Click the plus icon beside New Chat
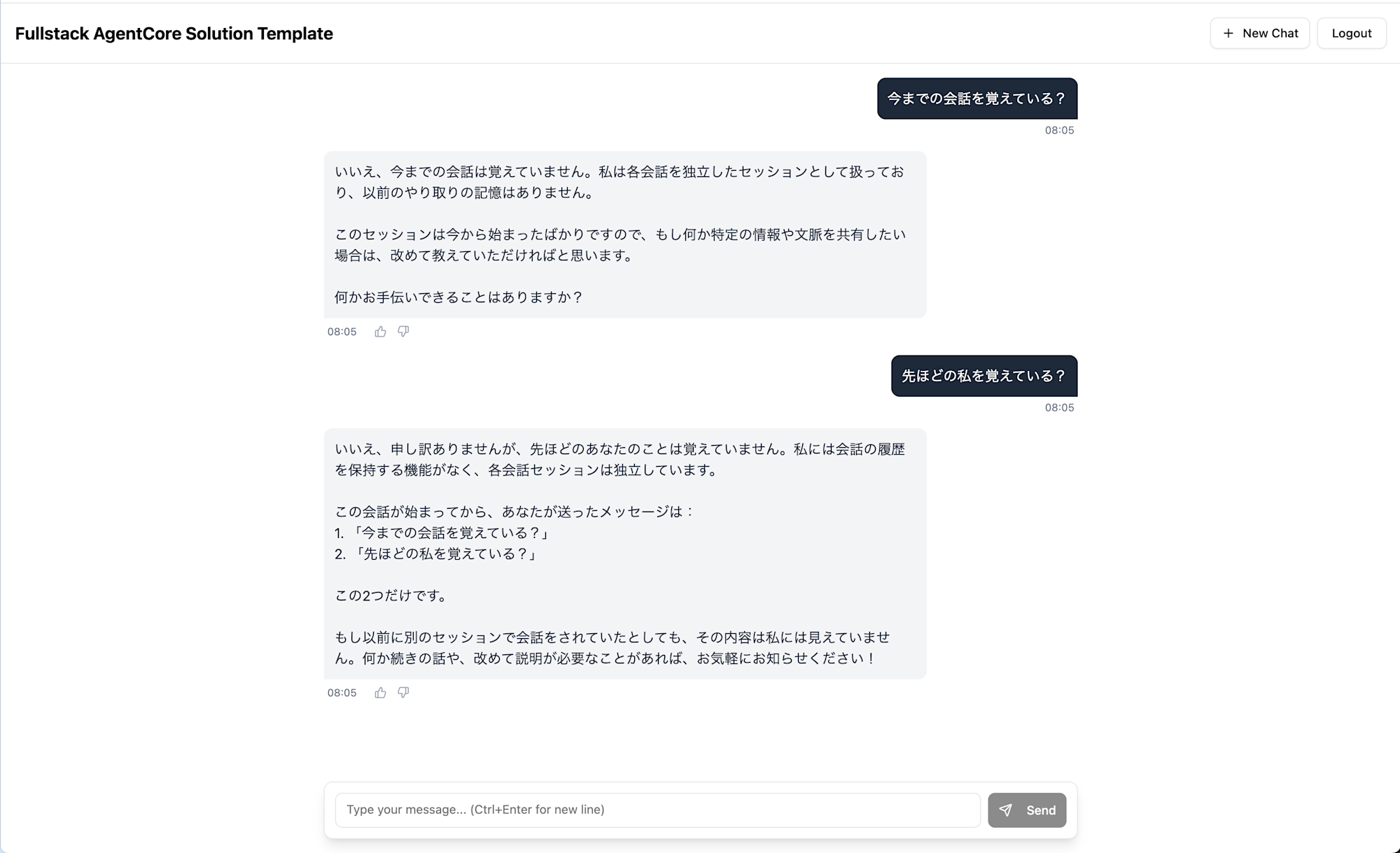This screenshot has height=853, width=1400. coord(1228,34)
